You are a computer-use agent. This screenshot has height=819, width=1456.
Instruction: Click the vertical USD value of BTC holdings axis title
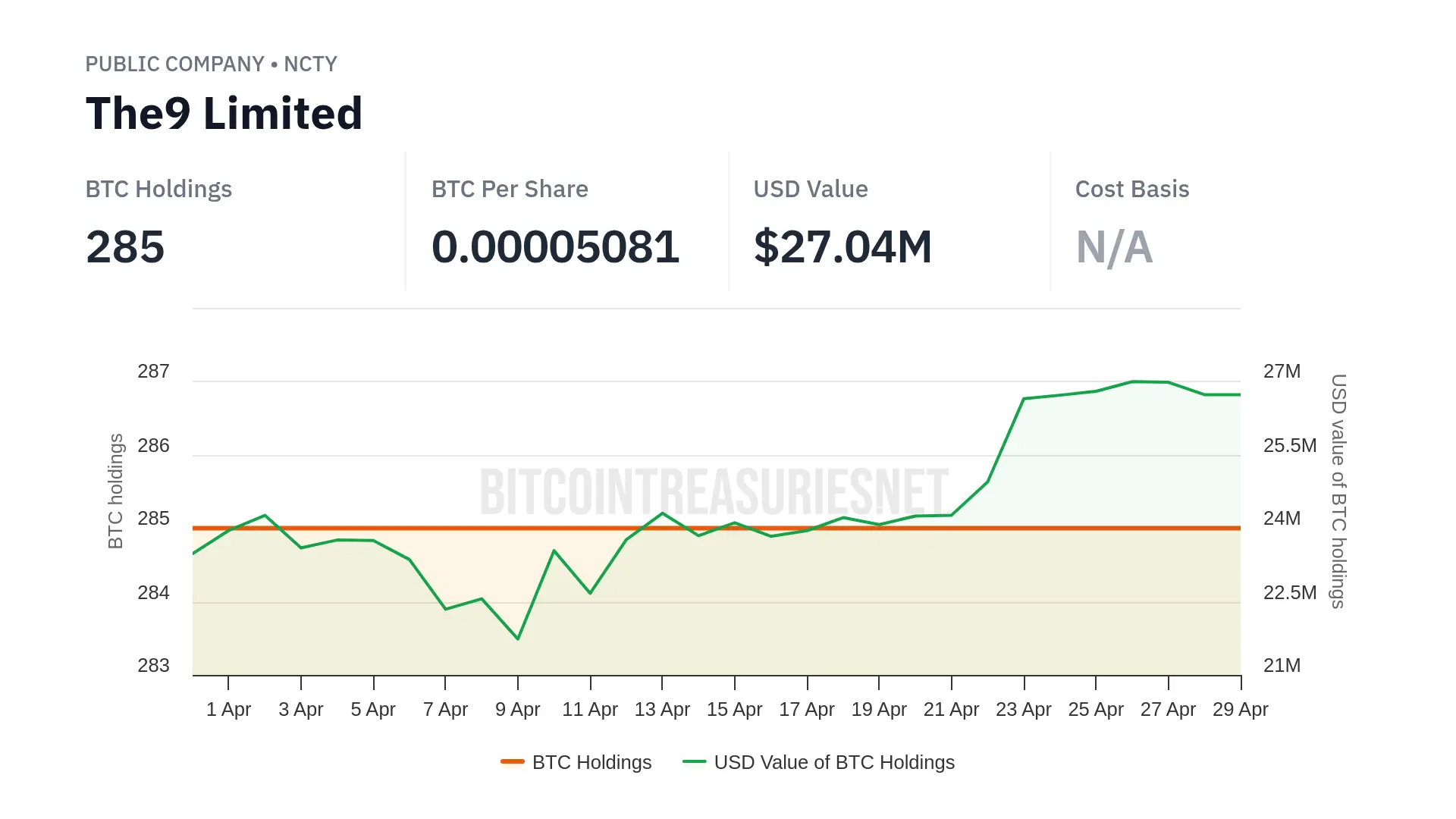pyautogui.click(x=1338, y=491)
